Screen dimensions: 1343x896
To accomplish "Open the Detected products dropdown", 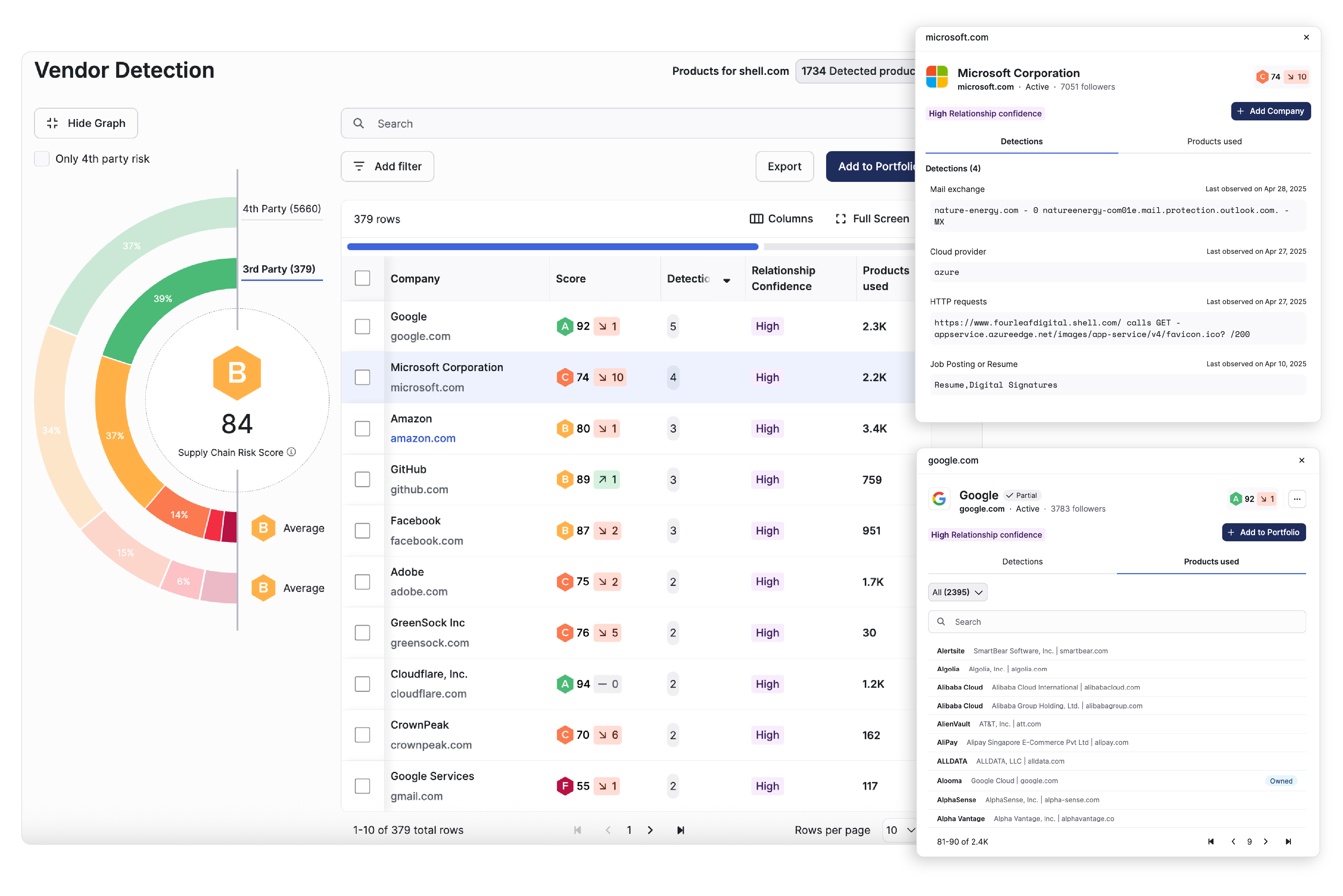I will pos(855,71).
